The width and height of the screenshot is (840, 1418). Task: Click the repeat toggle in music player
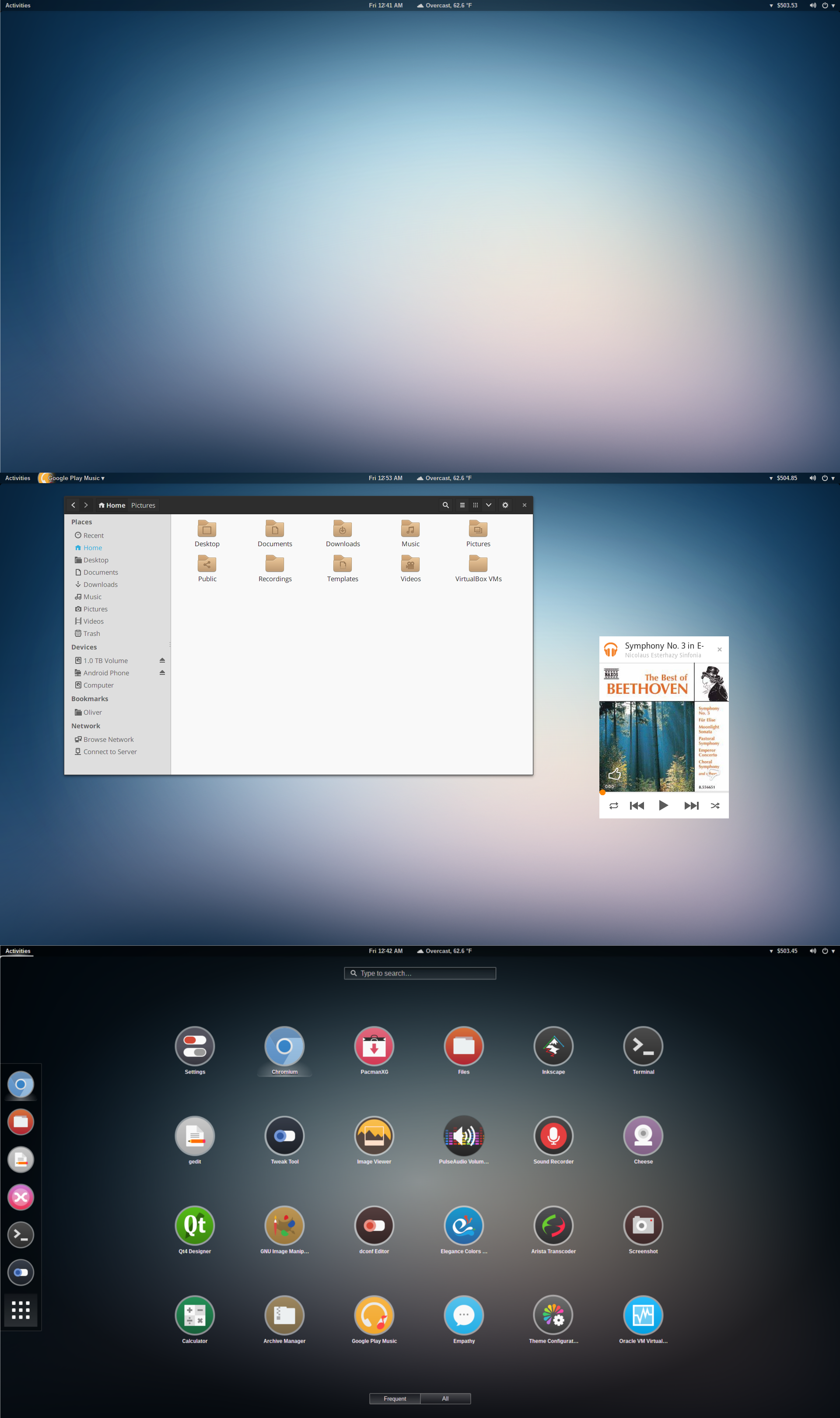pyautogui.click(x=612, y=806)
